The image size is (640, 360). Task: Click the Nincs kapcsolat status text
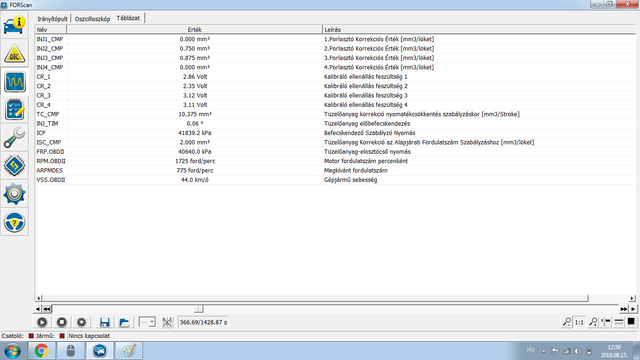point(89,336)
